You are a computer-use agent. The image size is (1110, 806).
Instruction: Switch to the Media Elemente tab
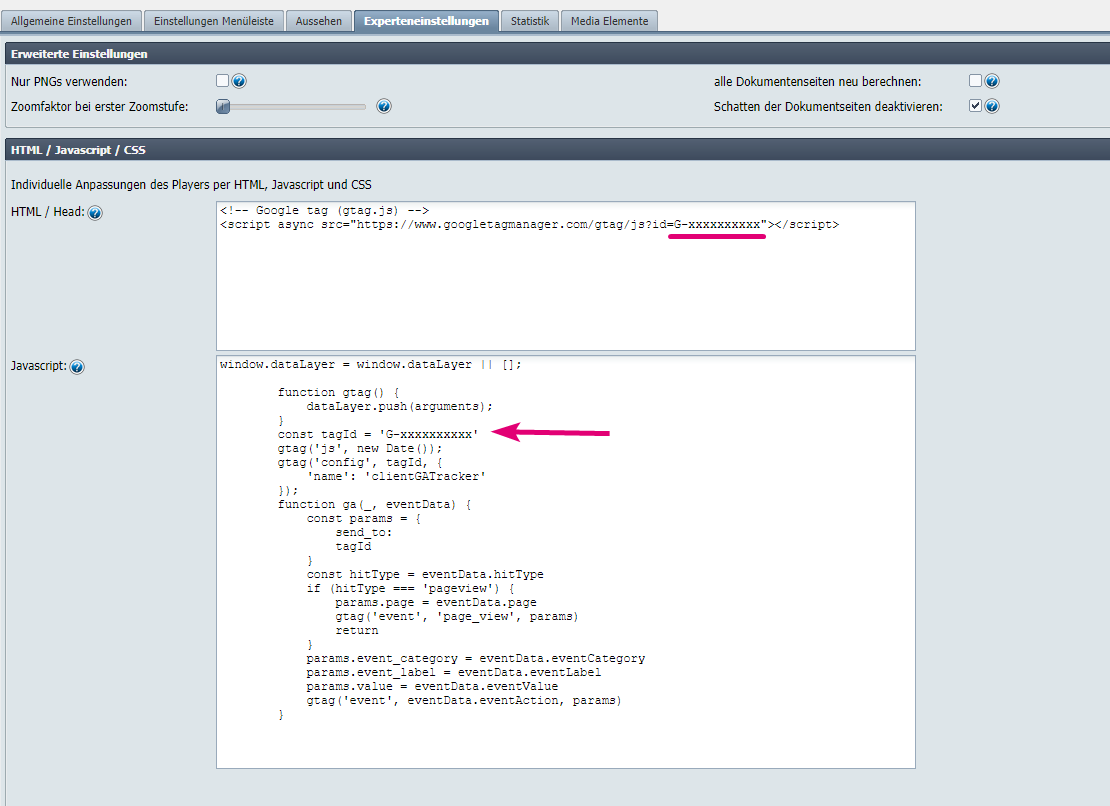tap(610, 21)
